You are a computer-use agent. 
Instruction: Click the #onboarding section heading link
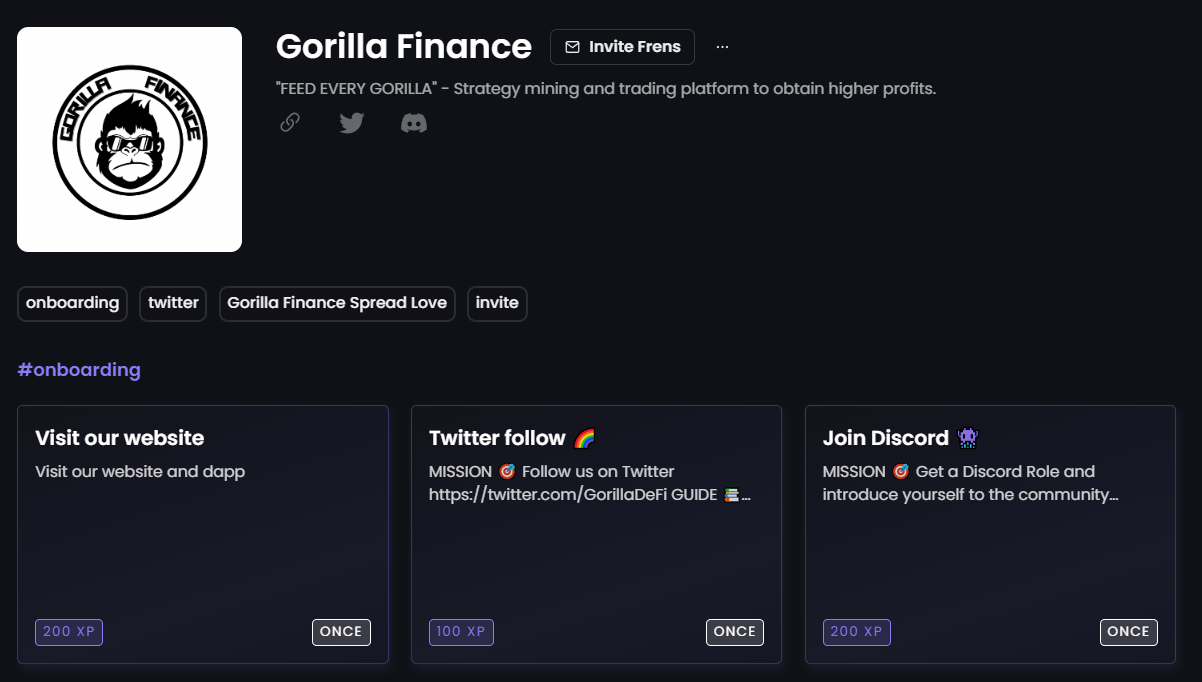pyautogui.click(x=79, y=370)
